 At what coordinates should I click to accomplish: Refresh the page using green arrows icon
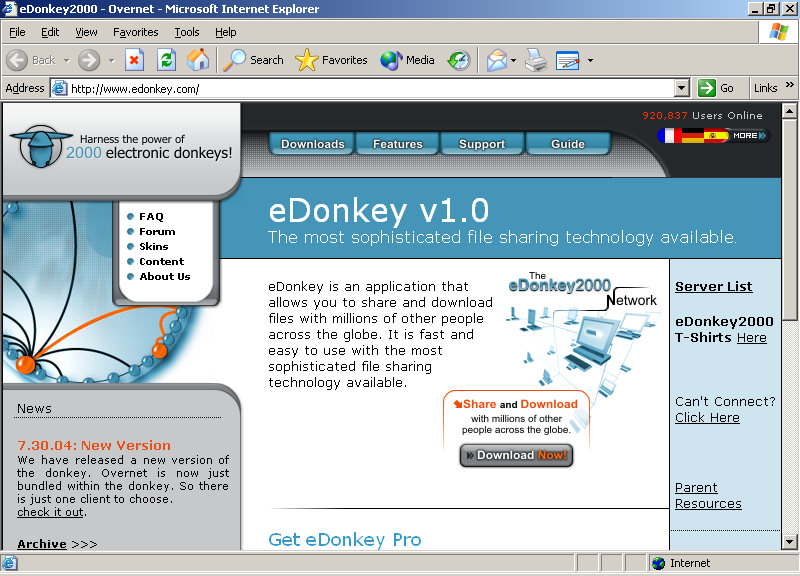(x=166, y=60)
